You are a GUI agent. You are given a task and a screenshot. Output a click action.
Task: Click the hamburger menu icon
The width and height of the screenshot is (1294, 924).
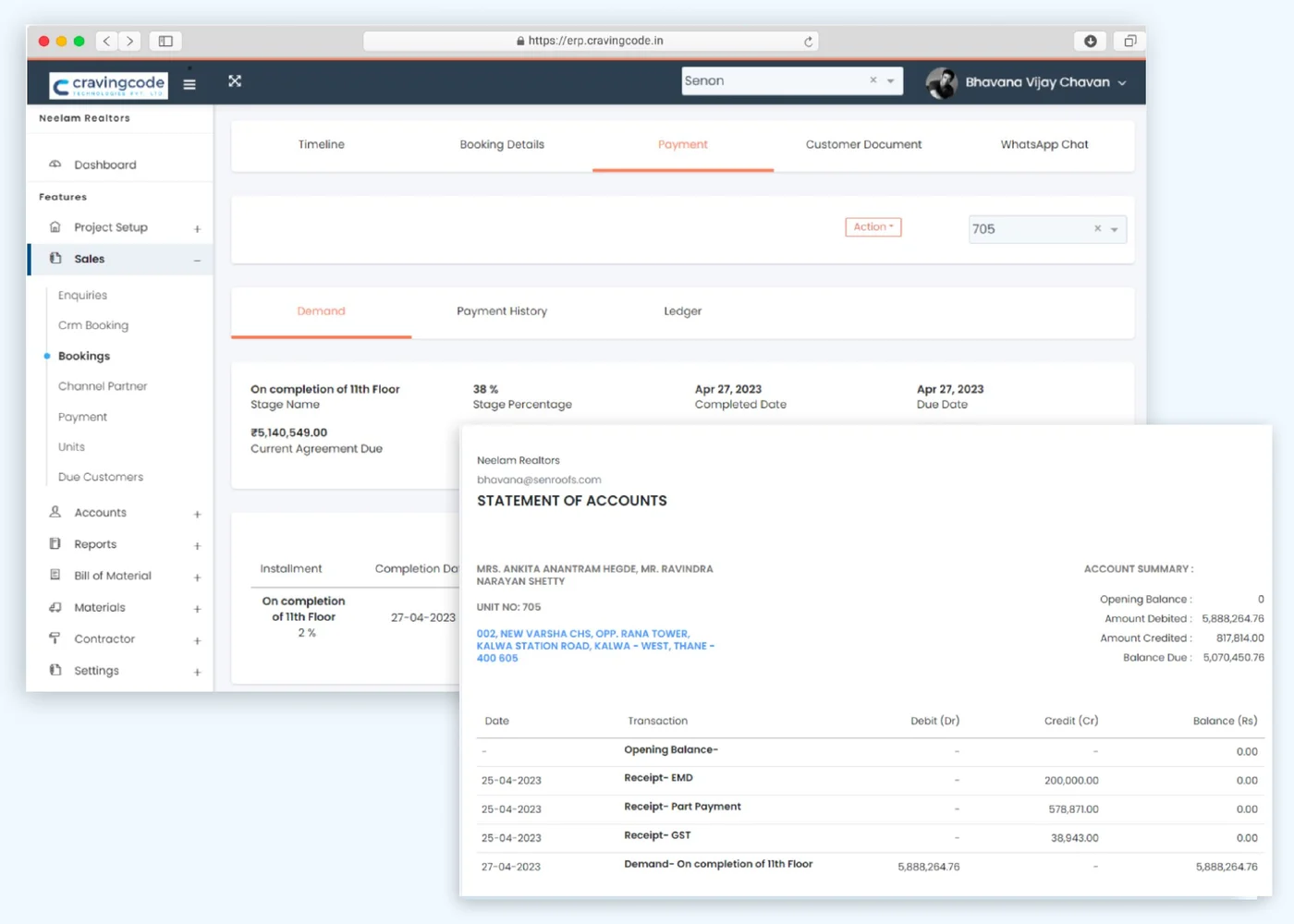(189, 84)
